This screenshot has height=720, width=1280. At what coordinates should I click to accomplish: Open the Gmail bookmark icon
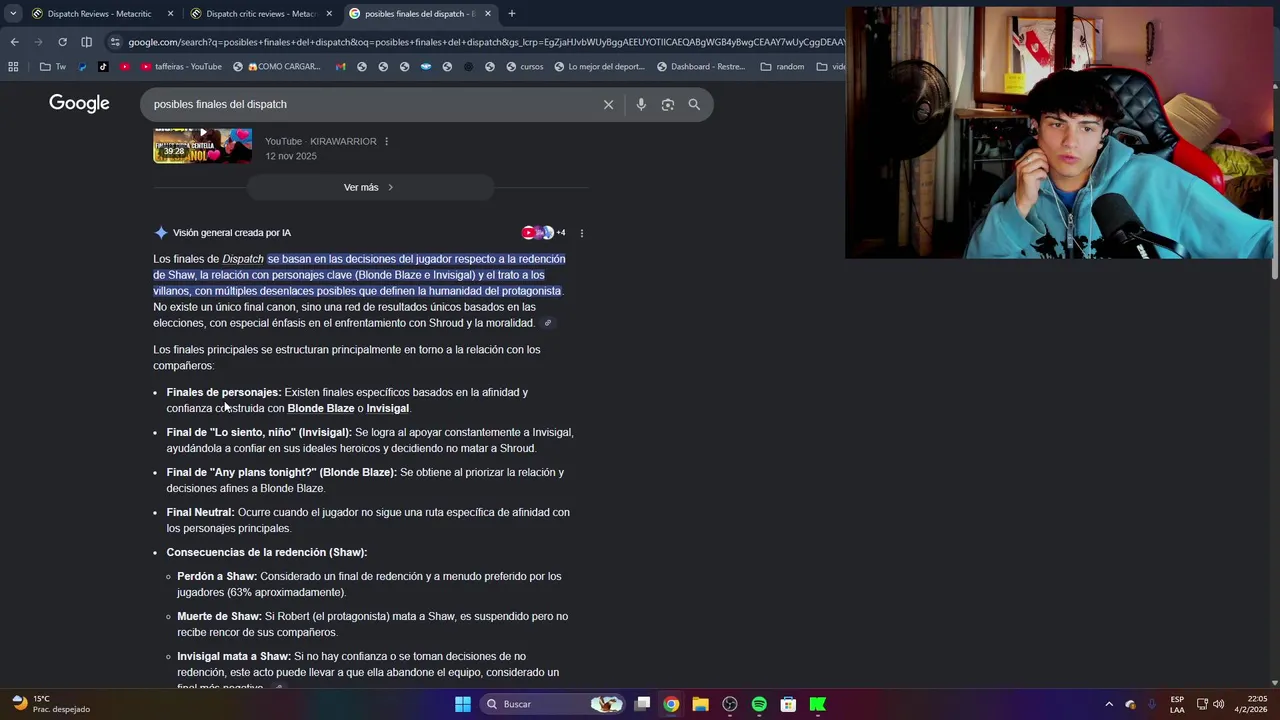point(340,67)
